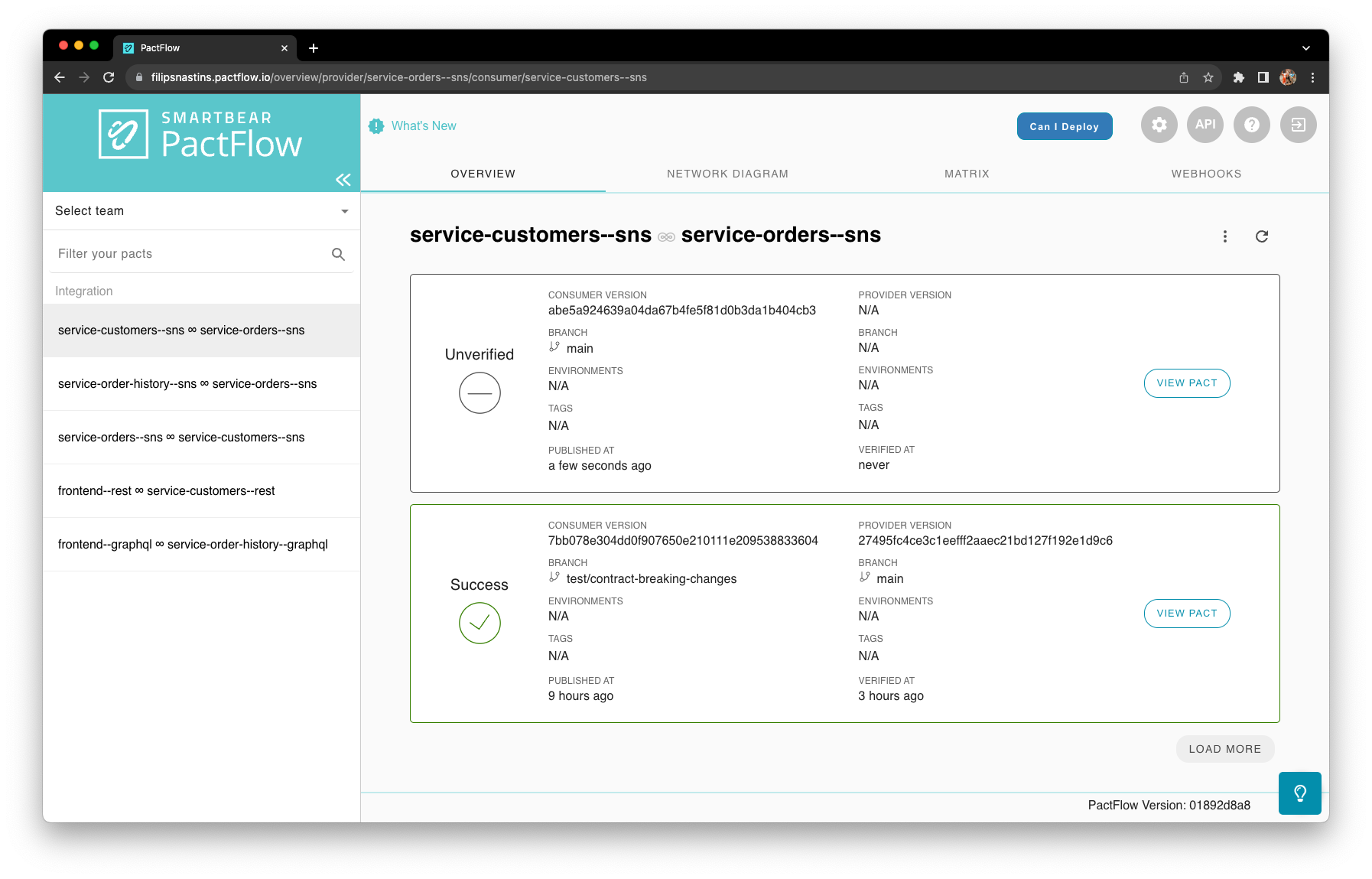
Task: Reload the page in browser toolbar
Action: pos(109,77)
